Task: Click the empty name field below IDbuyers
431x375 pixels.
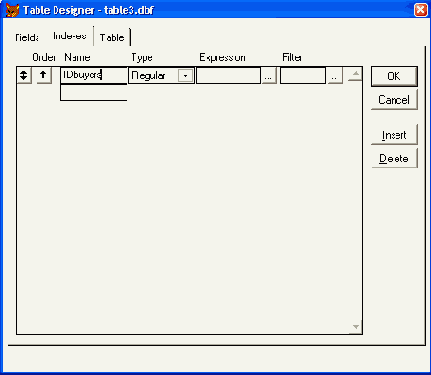Action: click(x=94, y=92)
